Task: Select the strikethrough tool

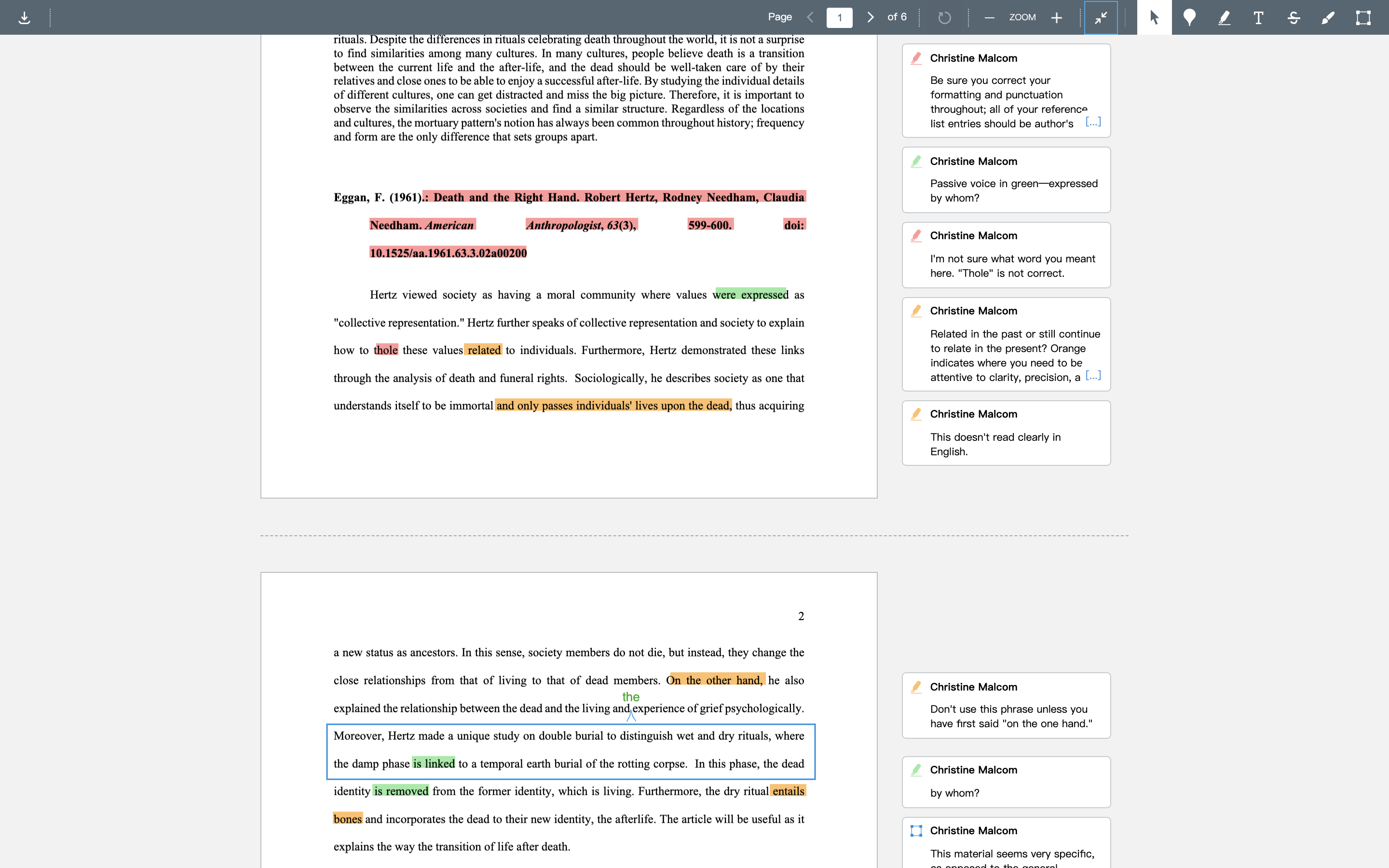Action: click(x=1293, y=18)
